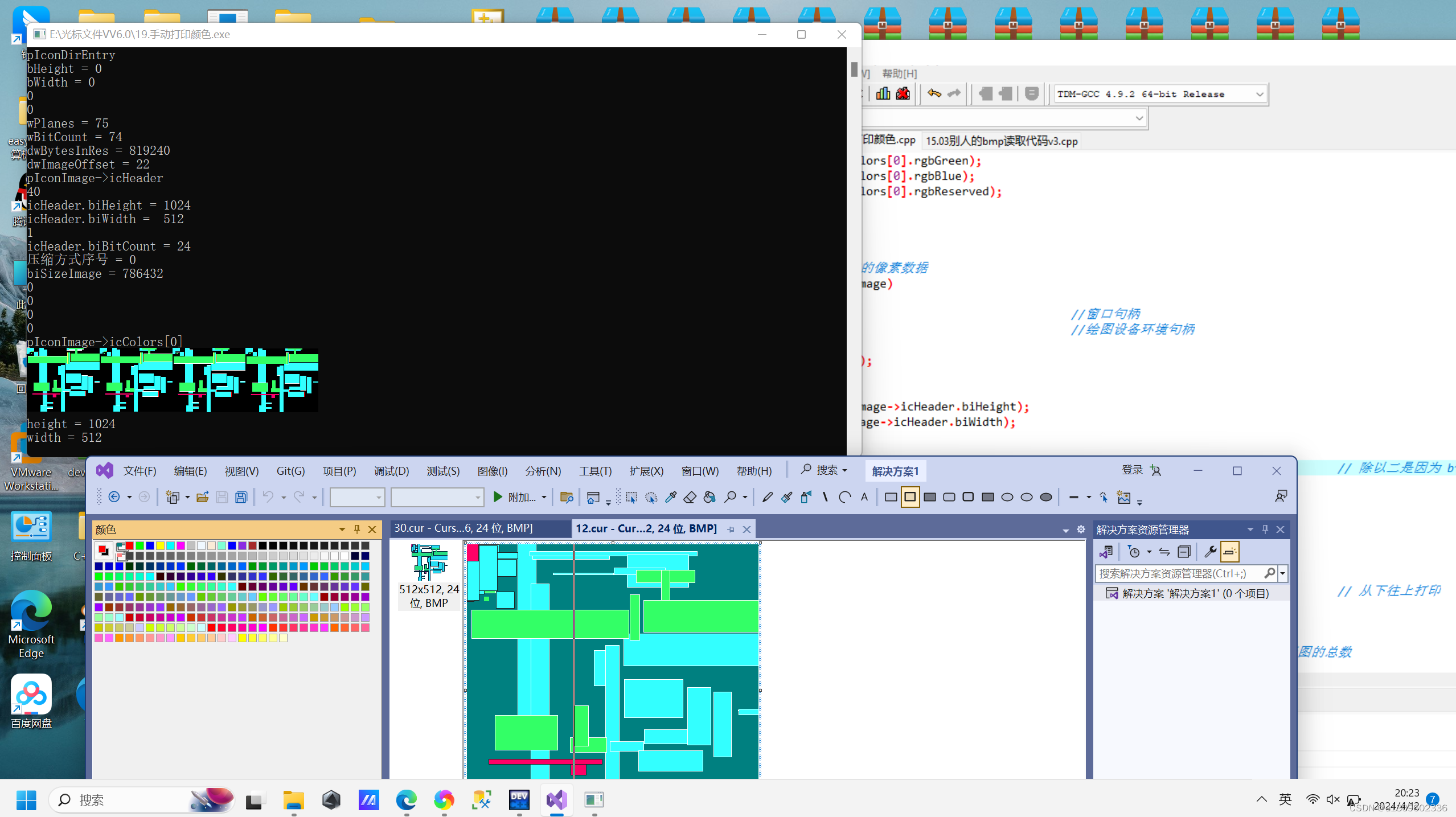Toggle the filled rectangle shape mode
1456x817 pixels.
click(929, 497)
